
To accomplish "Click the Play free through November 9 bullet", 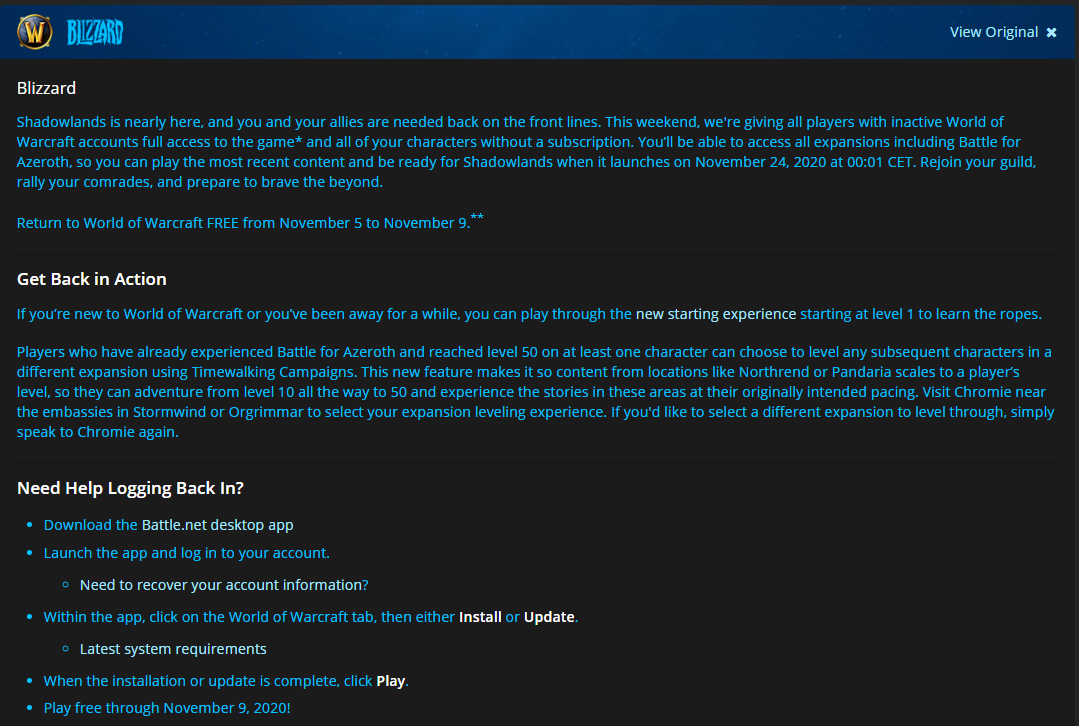I will click(x=167, y=708).
